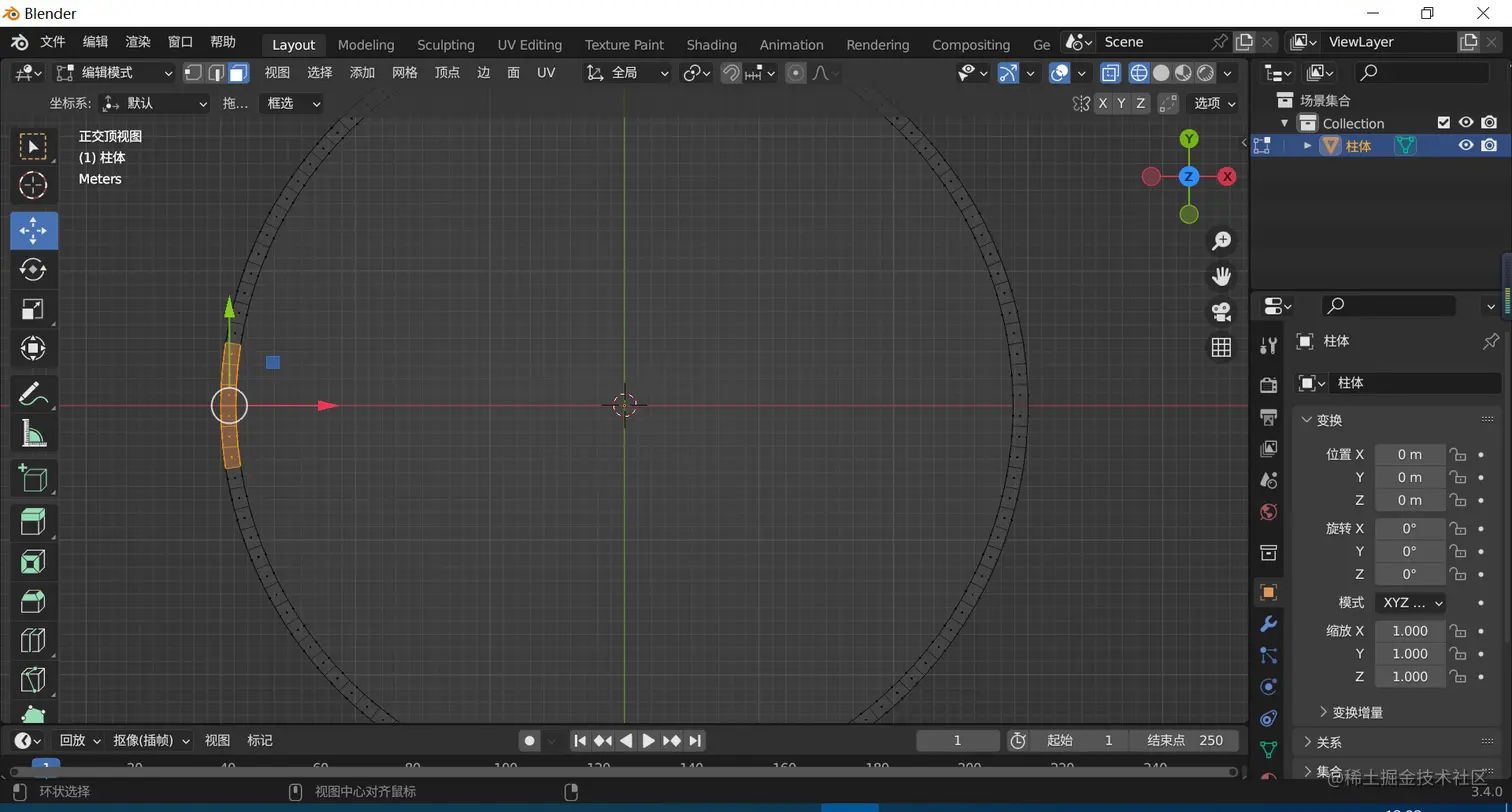Activate the Move tool

33,230
